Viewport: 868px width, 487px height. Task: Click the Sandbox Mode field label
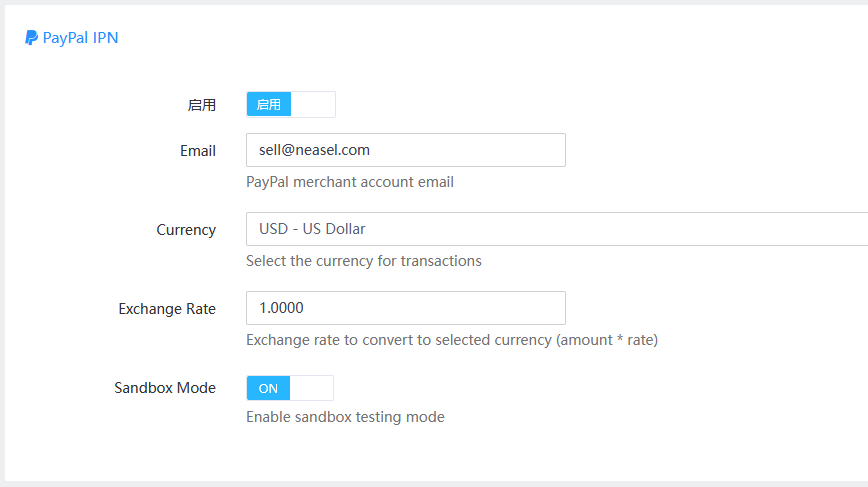pos(165,388)
